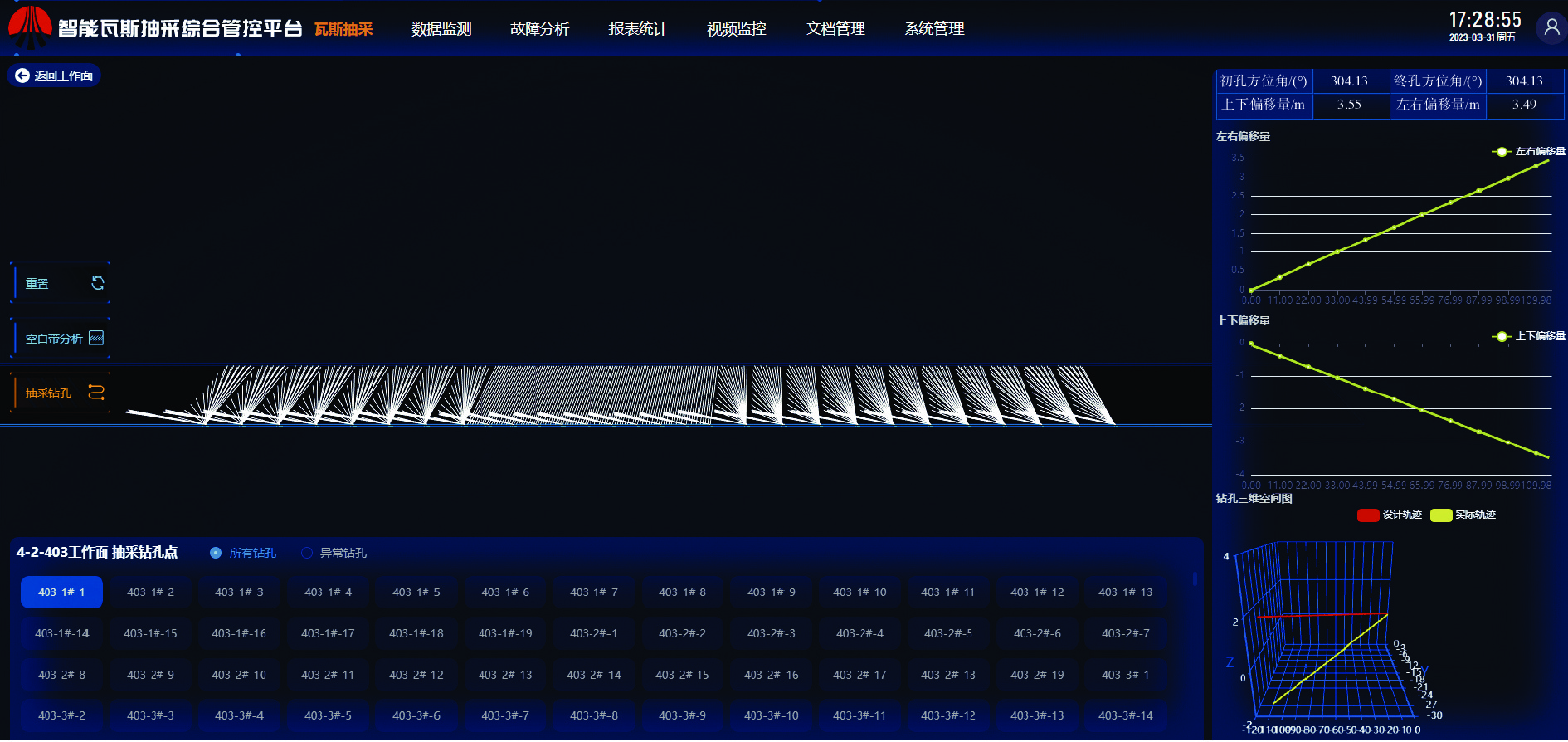The height and width of the screenshot is (742, 1568).
Task: Toggle the 左右偏移量 legend marker
Action: click(1502, 152)
